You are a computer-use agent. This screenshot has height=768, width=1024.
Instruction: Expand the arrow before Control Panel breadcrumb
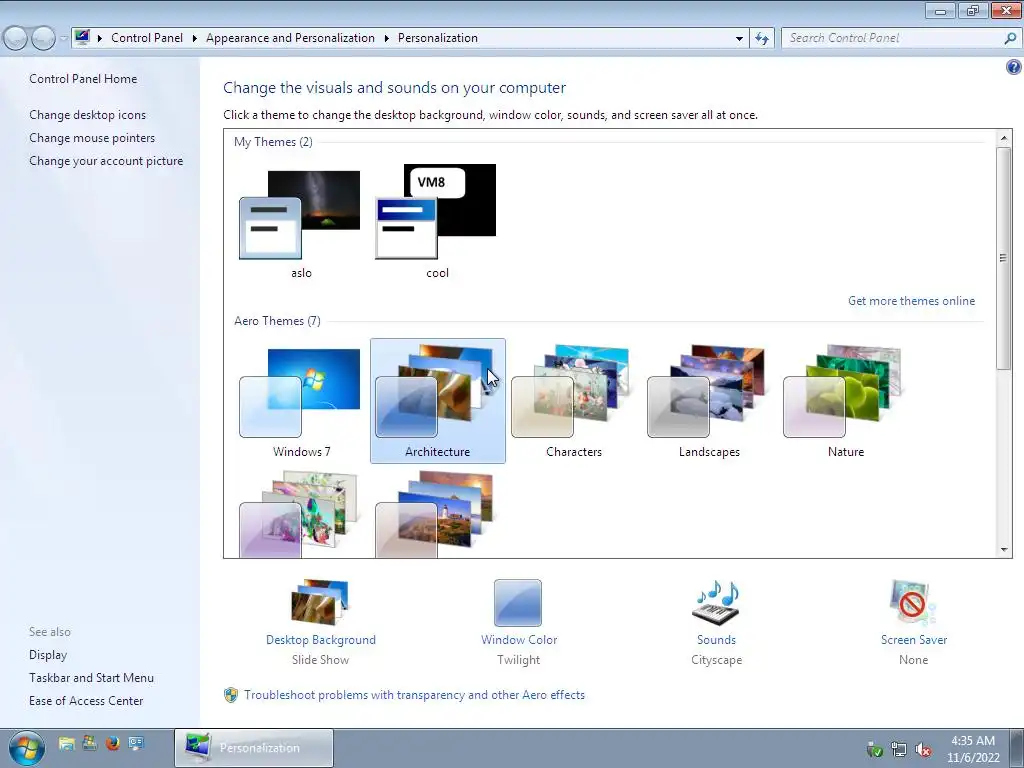click(100, 38)
